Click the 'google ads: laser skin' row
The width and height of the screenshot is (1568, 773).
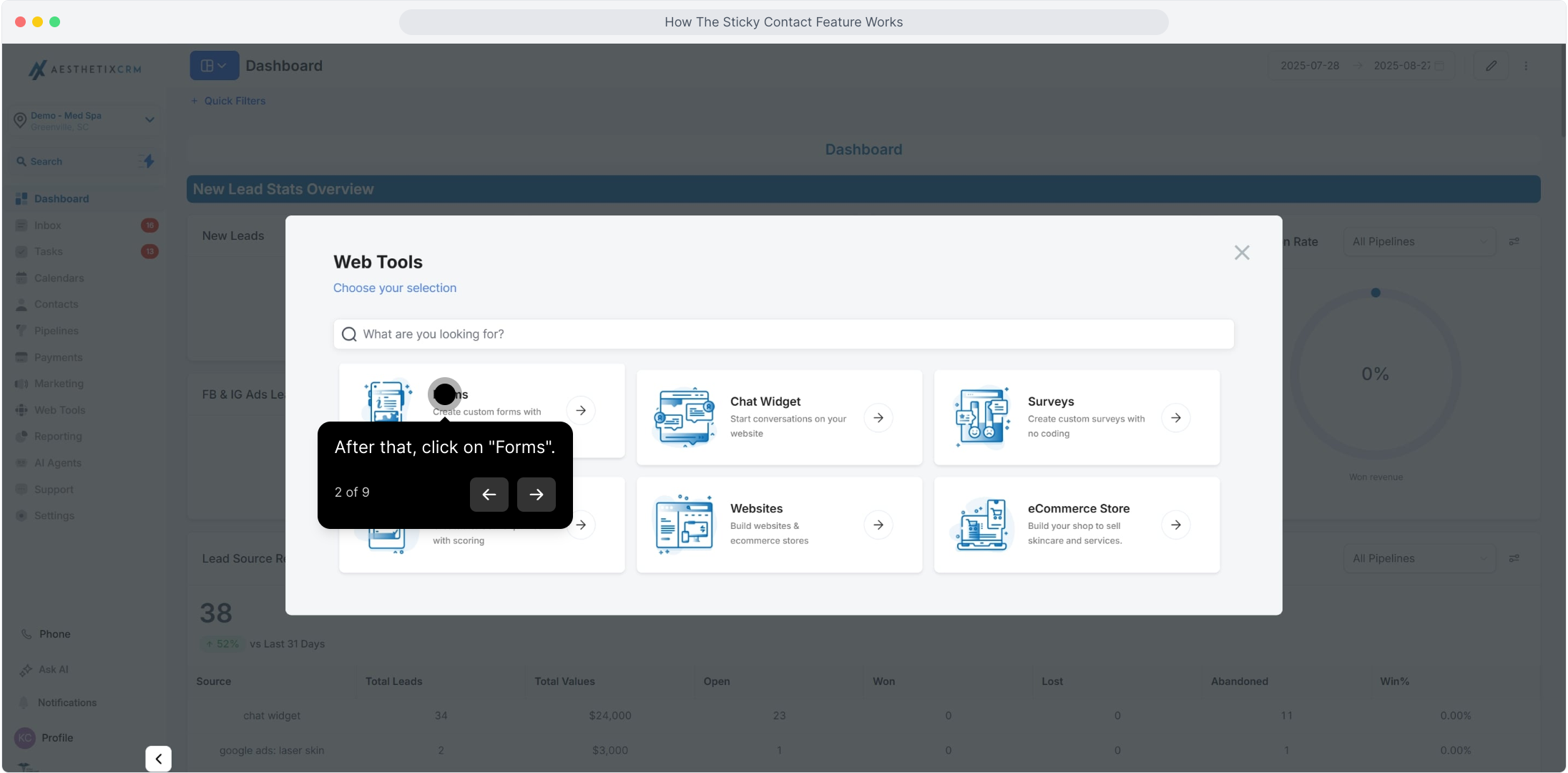click(x=863, y=751)
